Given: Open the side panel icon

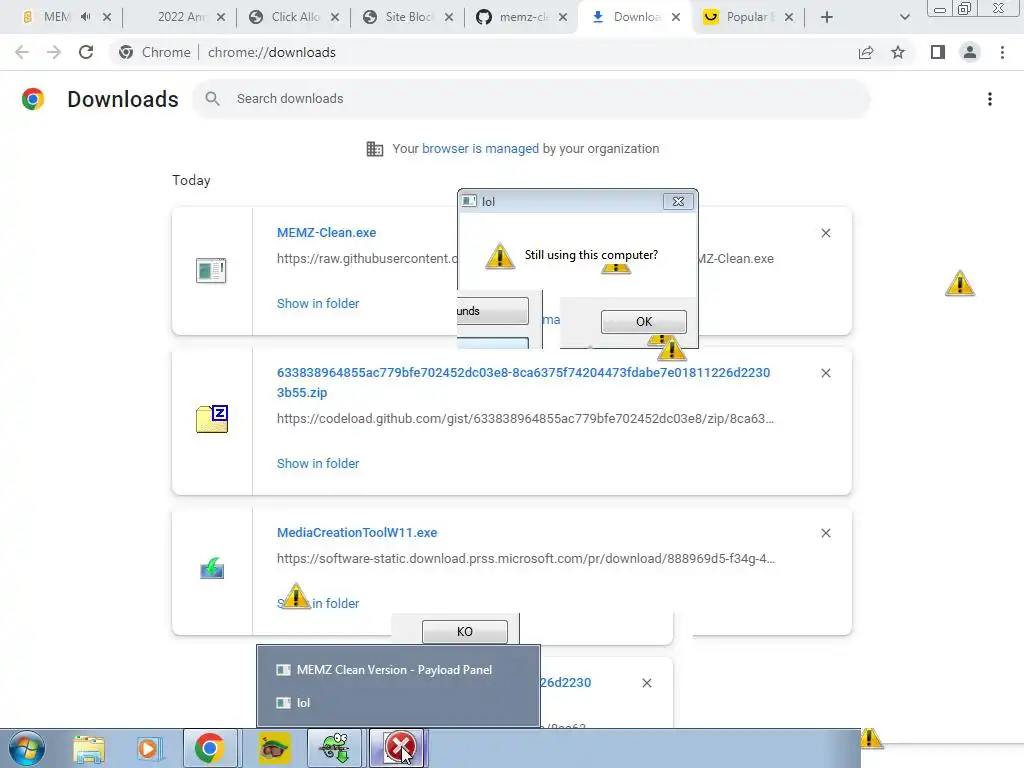Looking at the screenshot, I should [x=938, y=52].
